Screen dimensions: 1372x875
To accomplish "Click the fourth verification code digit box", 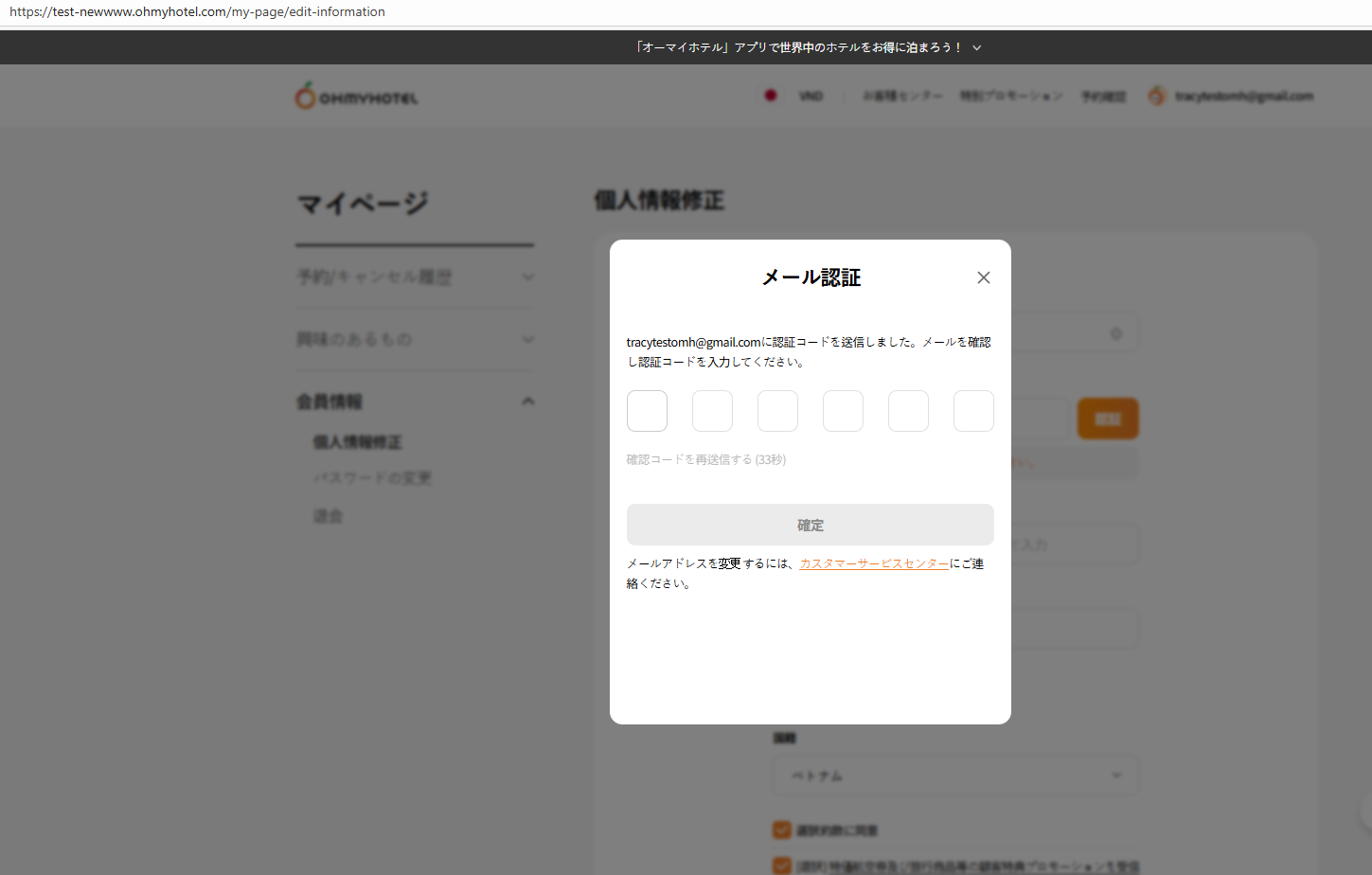I will tap(843, 411).
